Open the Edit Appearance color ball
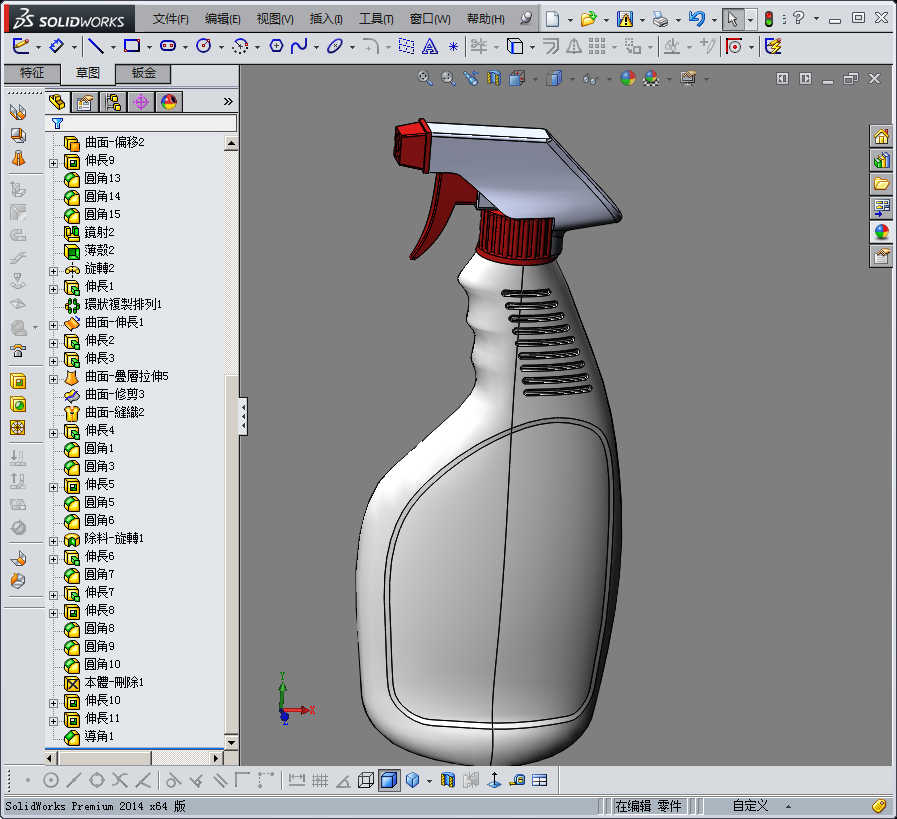This screenshot has height=819, width=897. pyautogui.click(x=628, y=78)
